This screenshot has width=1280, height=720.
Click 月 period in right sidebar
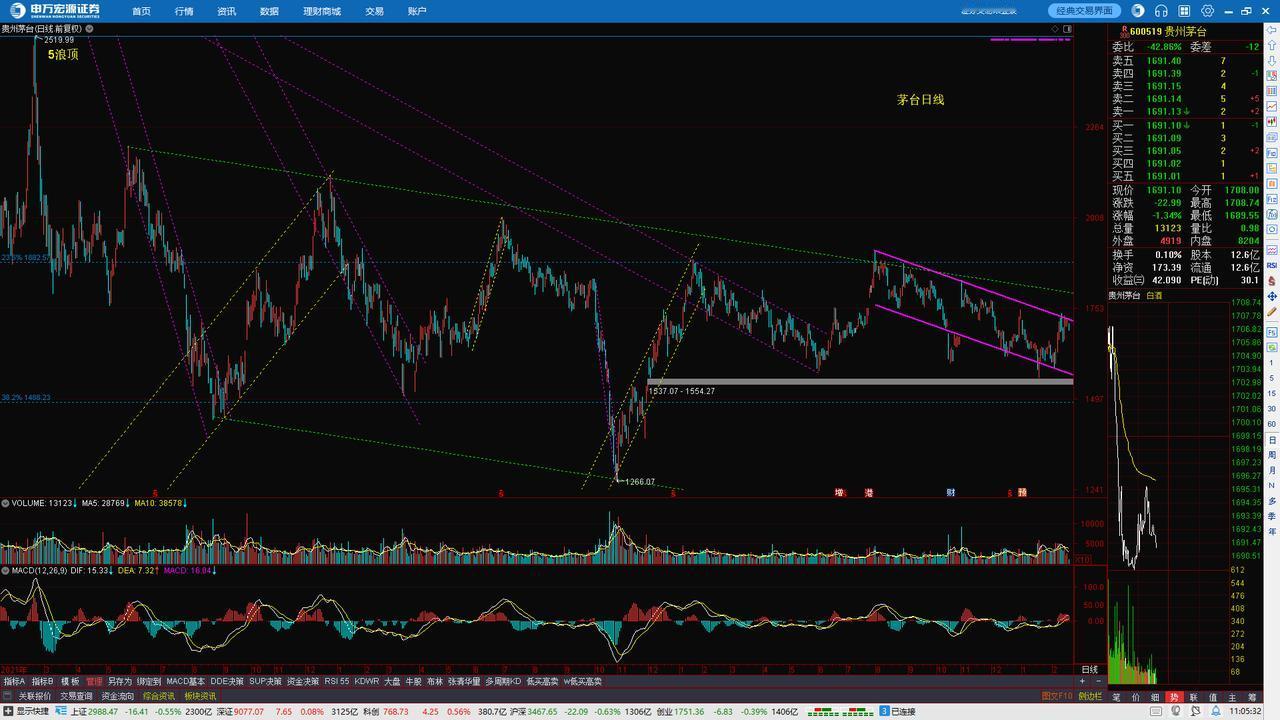(1272, 471)
